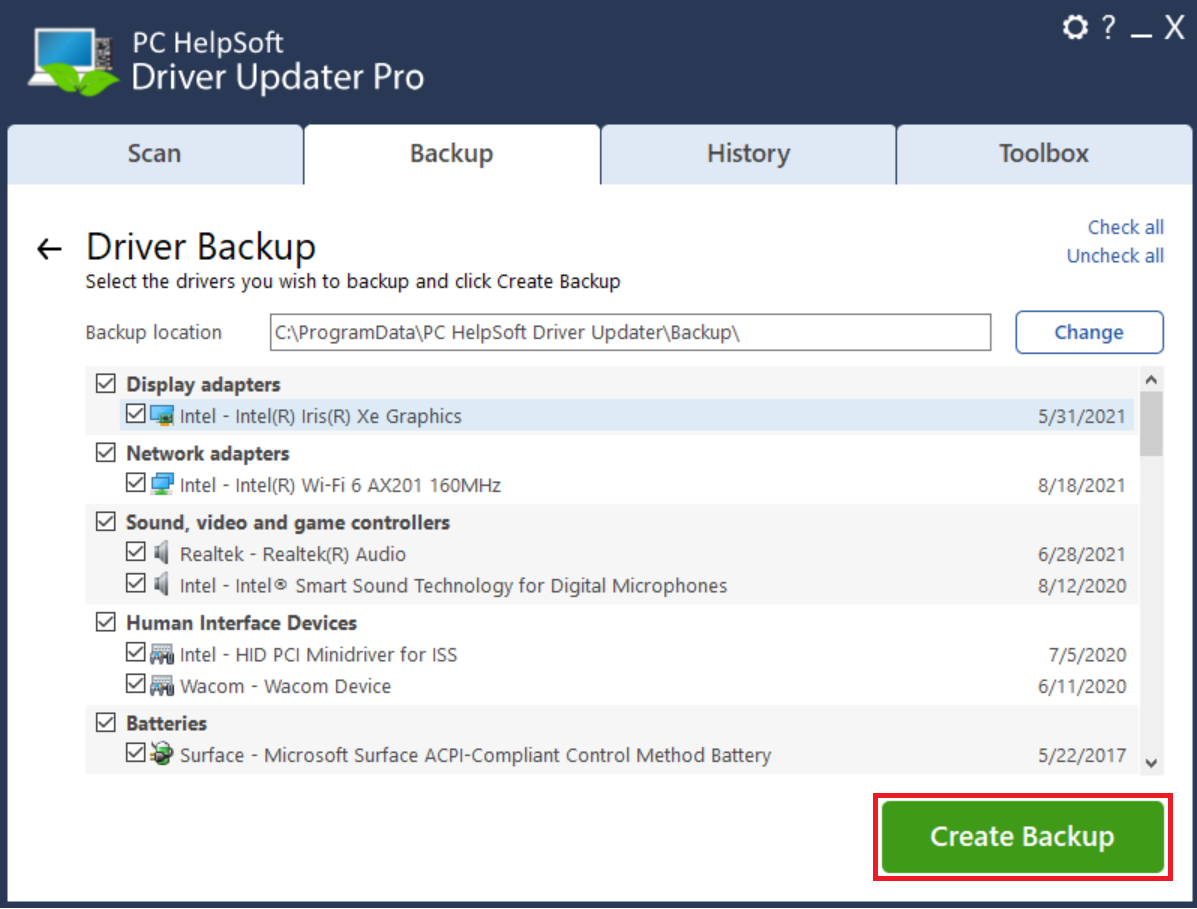1197x909 pixels.
Task: Open the Toolbox tab
Action: click(x=1044, y=154)
